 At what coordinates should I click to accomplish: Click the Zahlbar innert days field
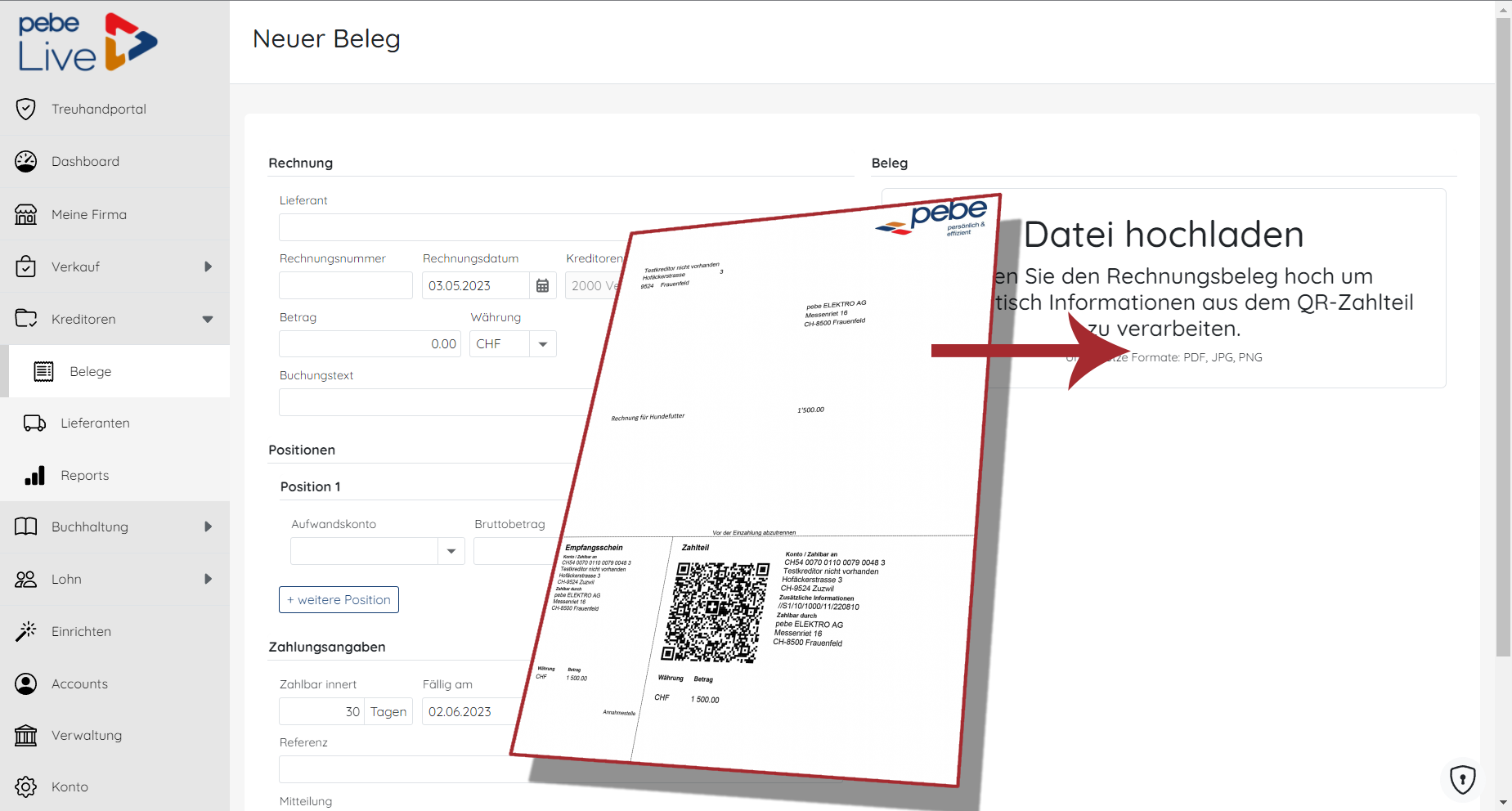click(321, 711)
